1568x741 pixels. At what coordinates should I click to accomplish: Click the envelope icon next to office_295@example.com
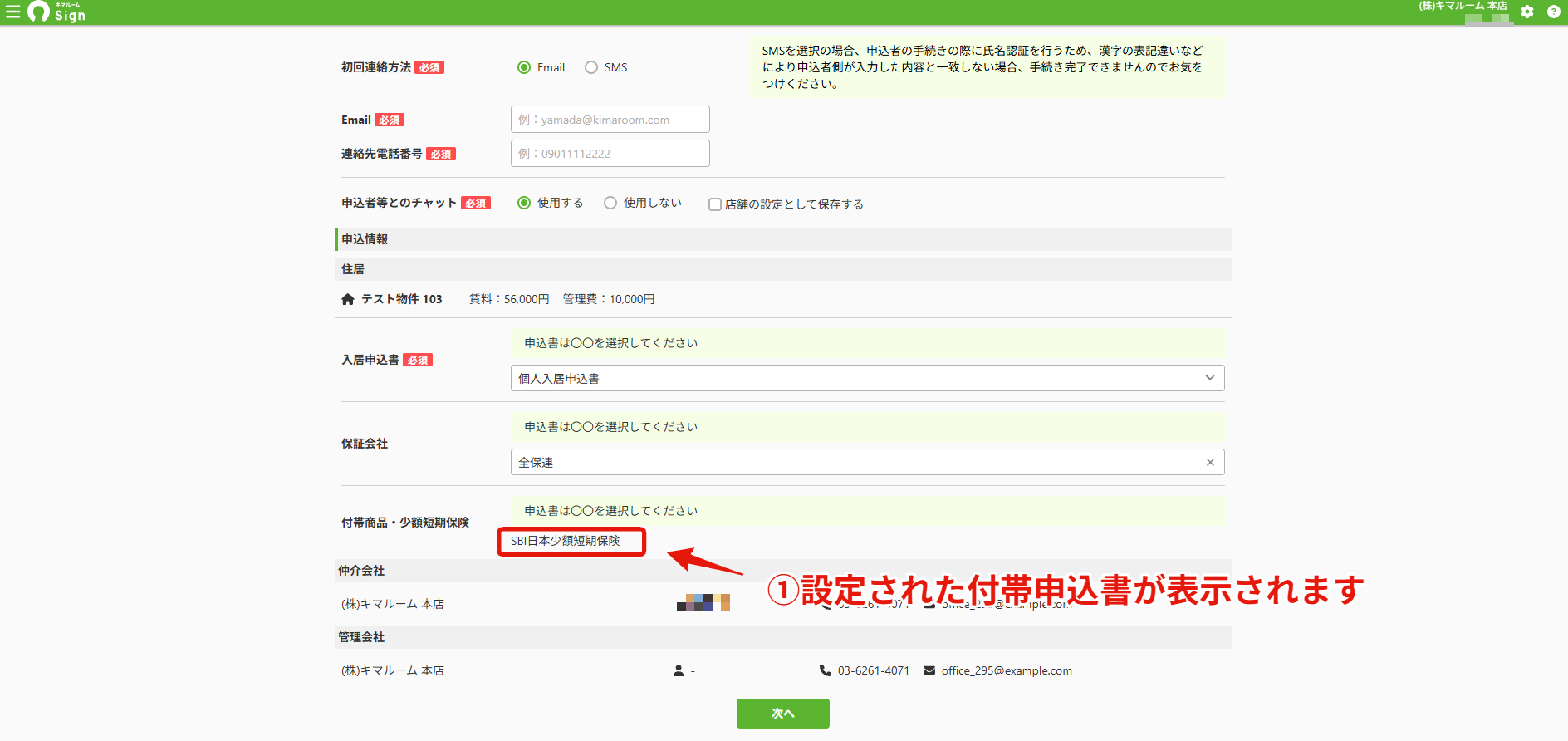pyautogui.click(x=929, y=670)
